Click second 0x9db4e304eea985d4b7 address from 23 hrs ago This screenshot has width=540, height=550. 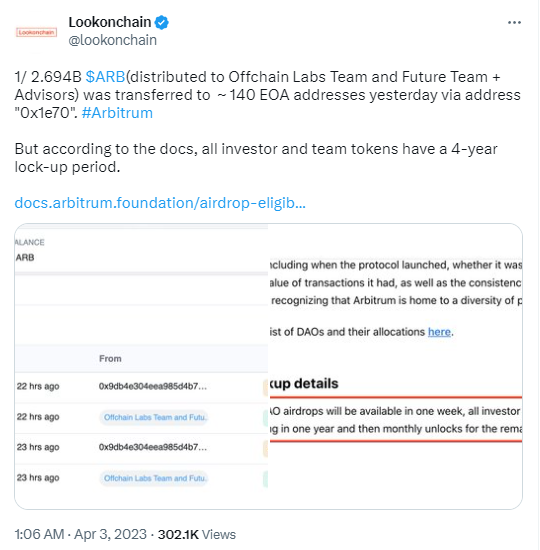(x=153, y=447)
